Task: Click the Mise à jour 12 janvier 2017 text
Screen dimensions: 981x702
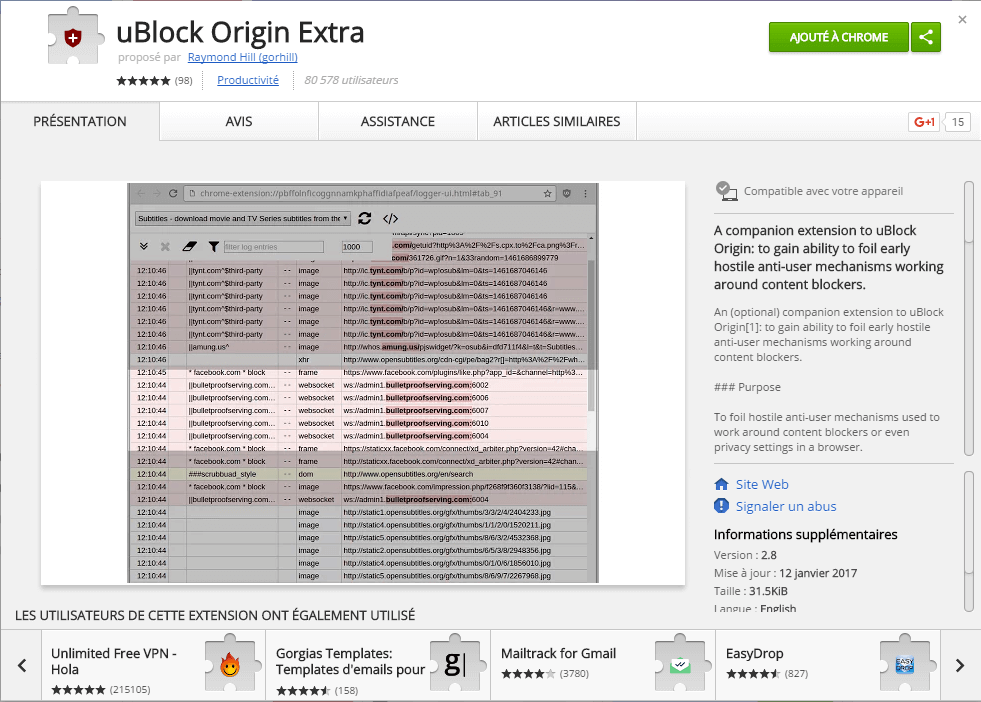Action: (785, 573)
